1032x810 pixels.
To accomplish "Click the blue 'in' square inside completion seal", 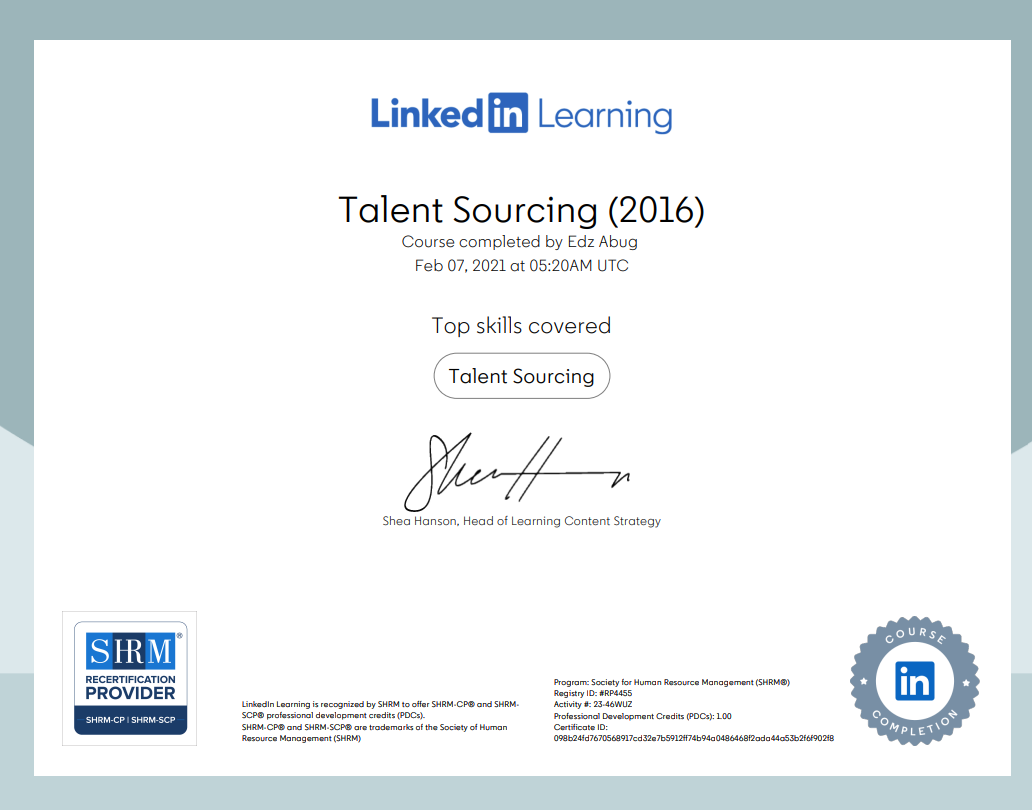I will (915, 681).
